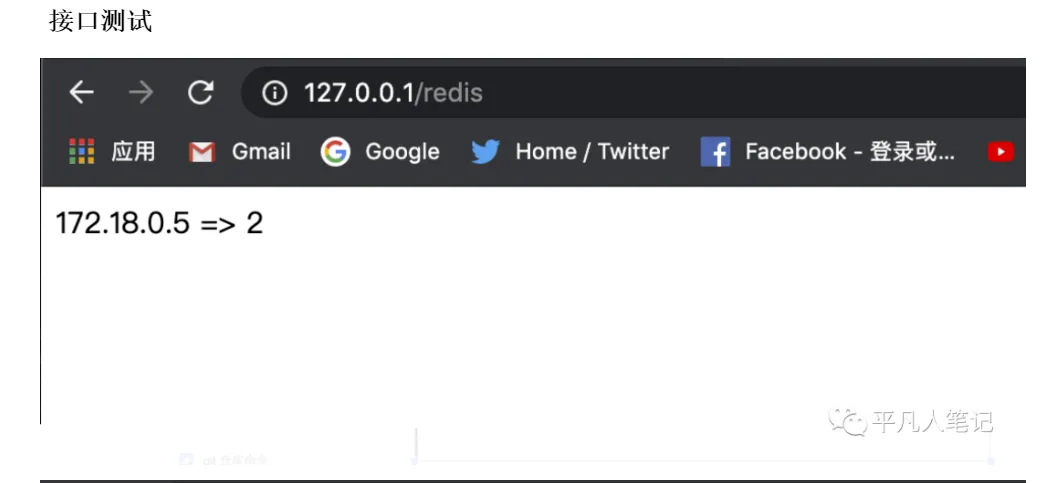Viewport: 1056px width, 483px height.
Task: Click the 接口测试 heading
Action: 100,22
